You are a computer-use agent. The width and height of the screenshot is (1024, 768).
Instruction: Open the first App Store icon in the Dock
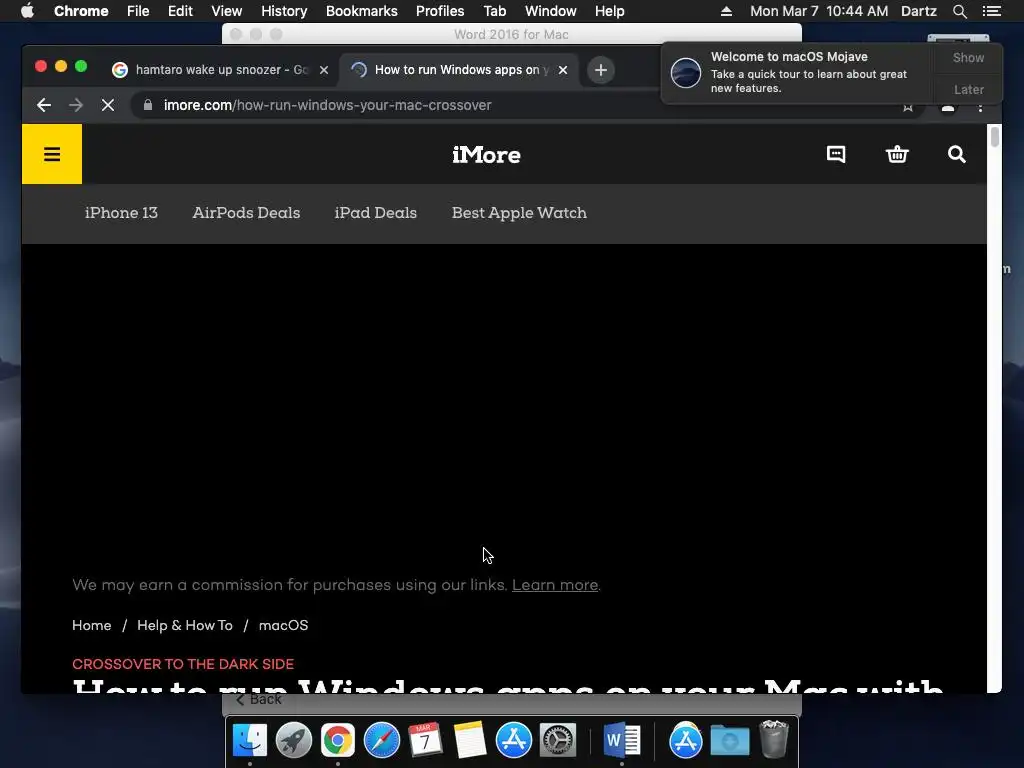tap(514, 740)
